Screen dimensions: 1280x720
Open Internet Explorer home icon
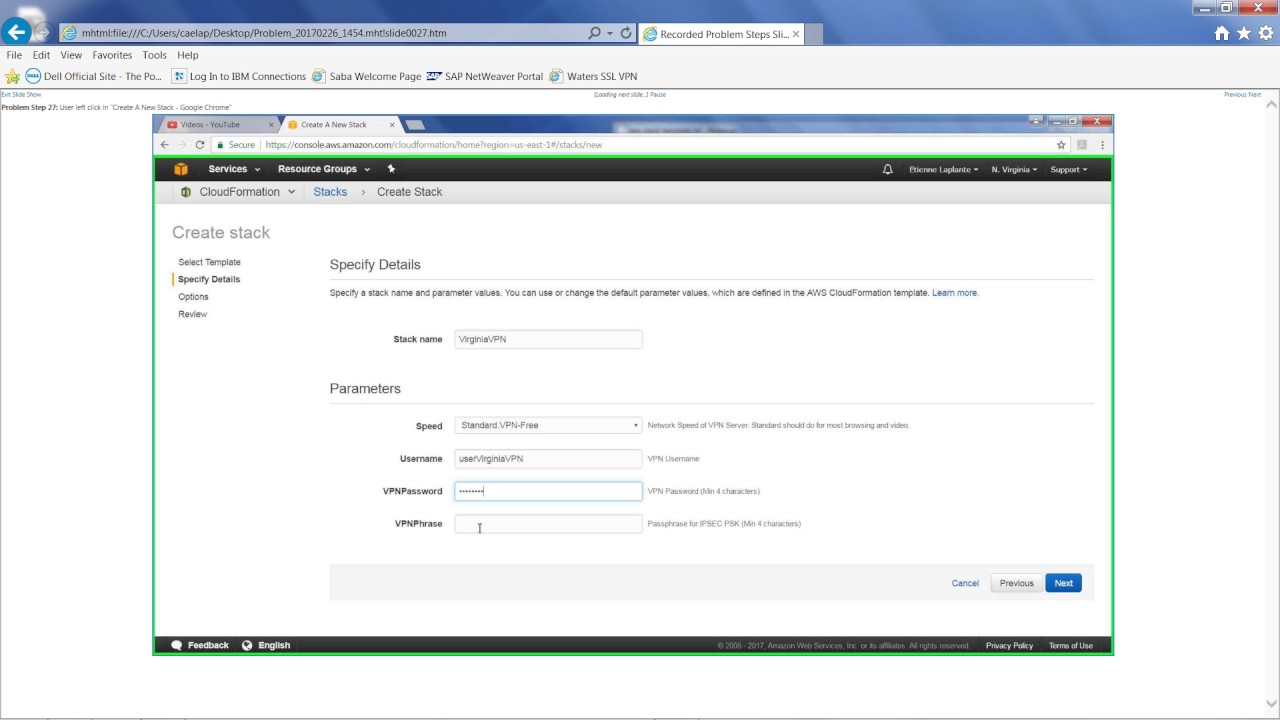click(x=1222, y=33)
